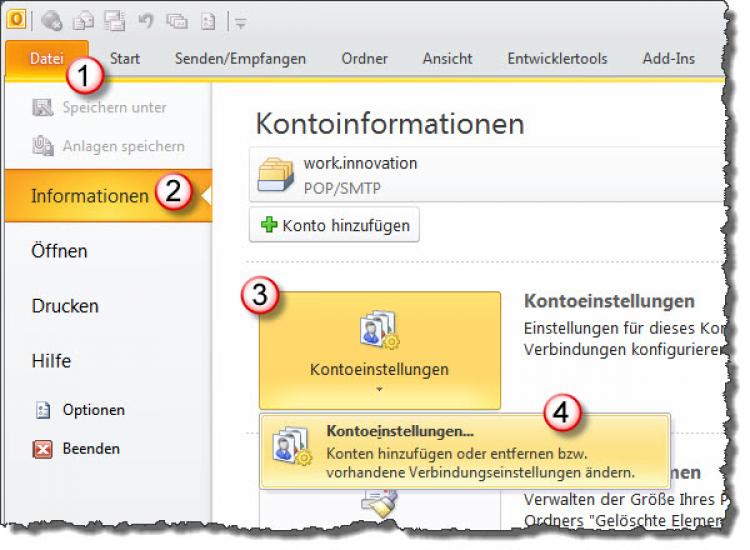Click the Optionen icon in sidebar
This screenshot has height=550, width=750.
43,410
